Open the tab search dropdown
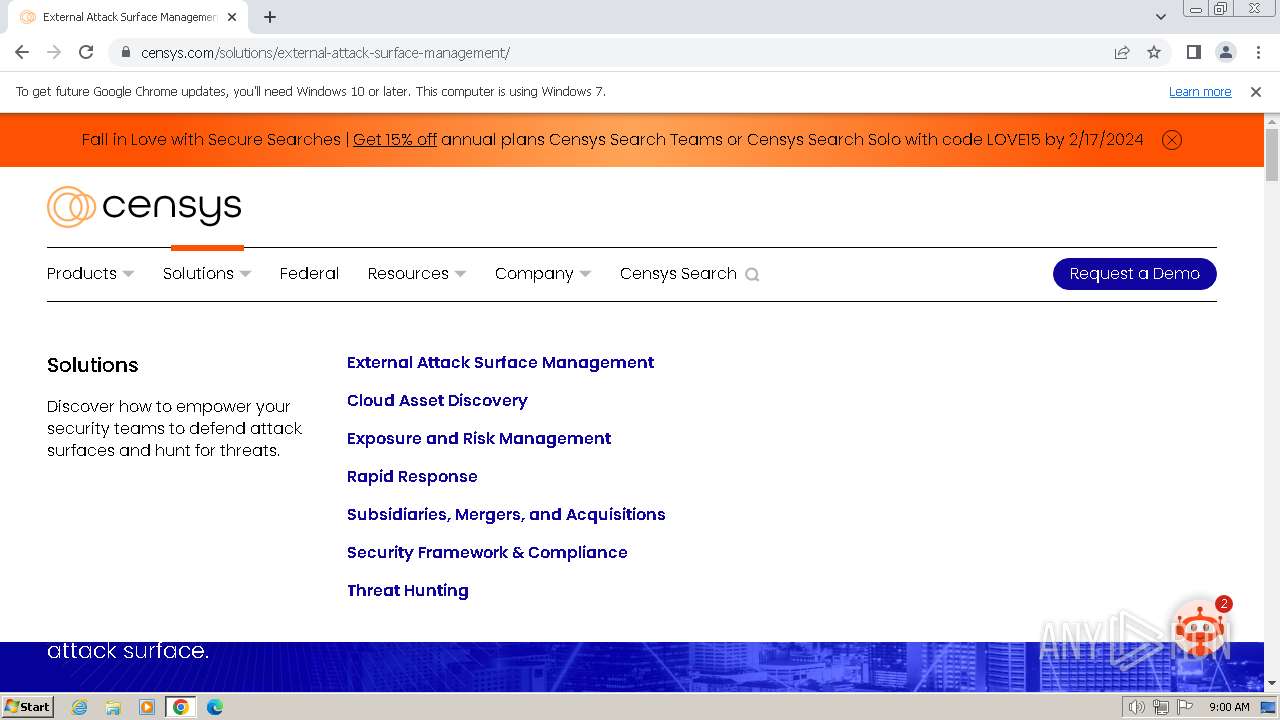The height and width of the screenshot is (720, 1280). 1160,17
